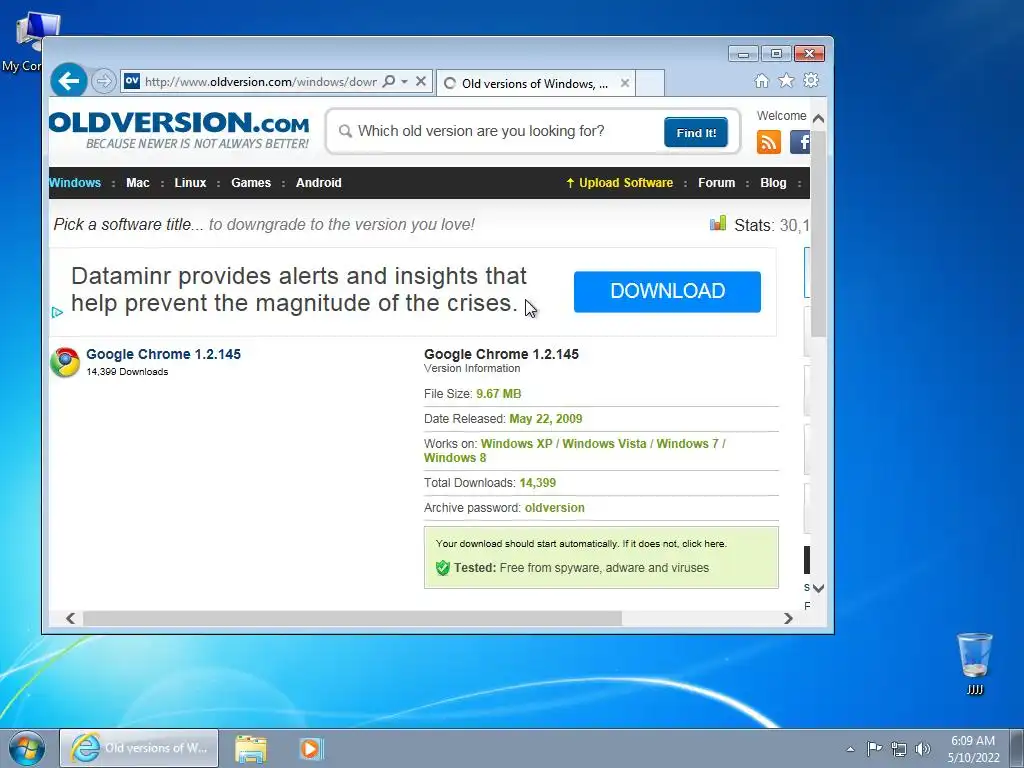Click the greyed forward navigation arrow
The height and width of the screenshot is (768, 1024).
pos(103,81)
